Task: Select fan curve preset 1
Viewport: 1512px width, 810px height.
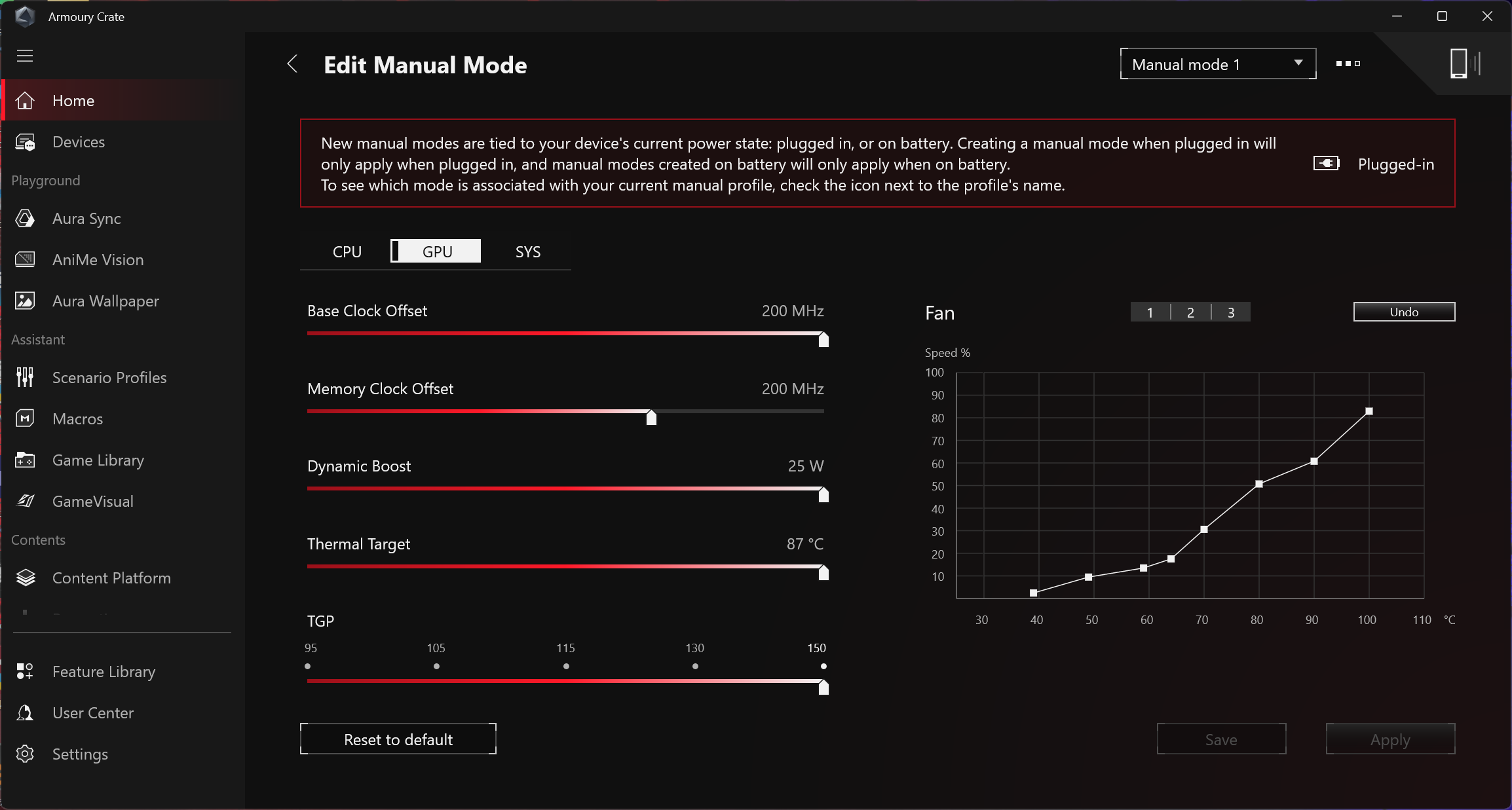Action: [1150, 312]
